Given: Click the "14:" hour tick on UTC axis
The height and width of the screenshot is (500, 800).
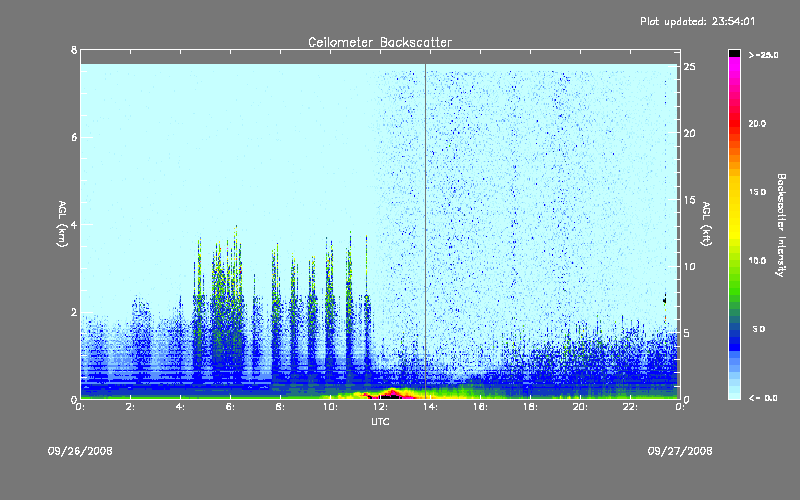Looking at the screenshot, I should [431, 407].
